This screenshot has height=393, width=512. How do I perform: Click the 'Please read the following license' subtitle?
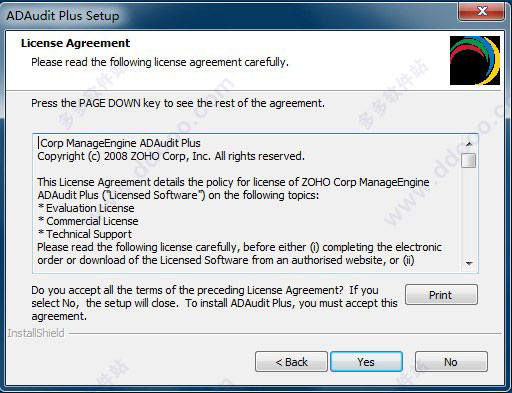coord(160,62)
